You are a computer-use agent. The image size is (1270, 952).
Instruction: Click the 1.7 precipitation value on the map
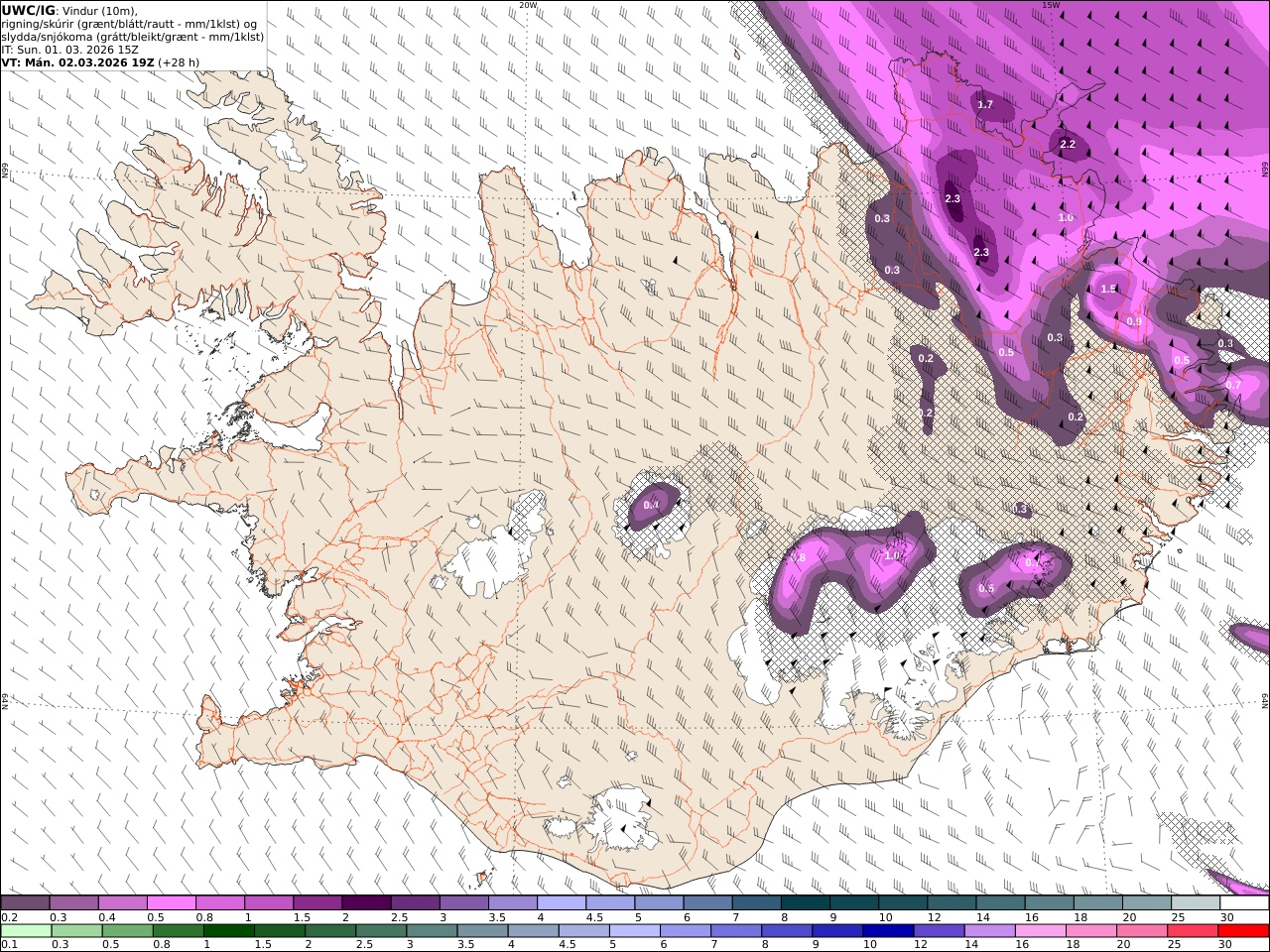(985, 104)
